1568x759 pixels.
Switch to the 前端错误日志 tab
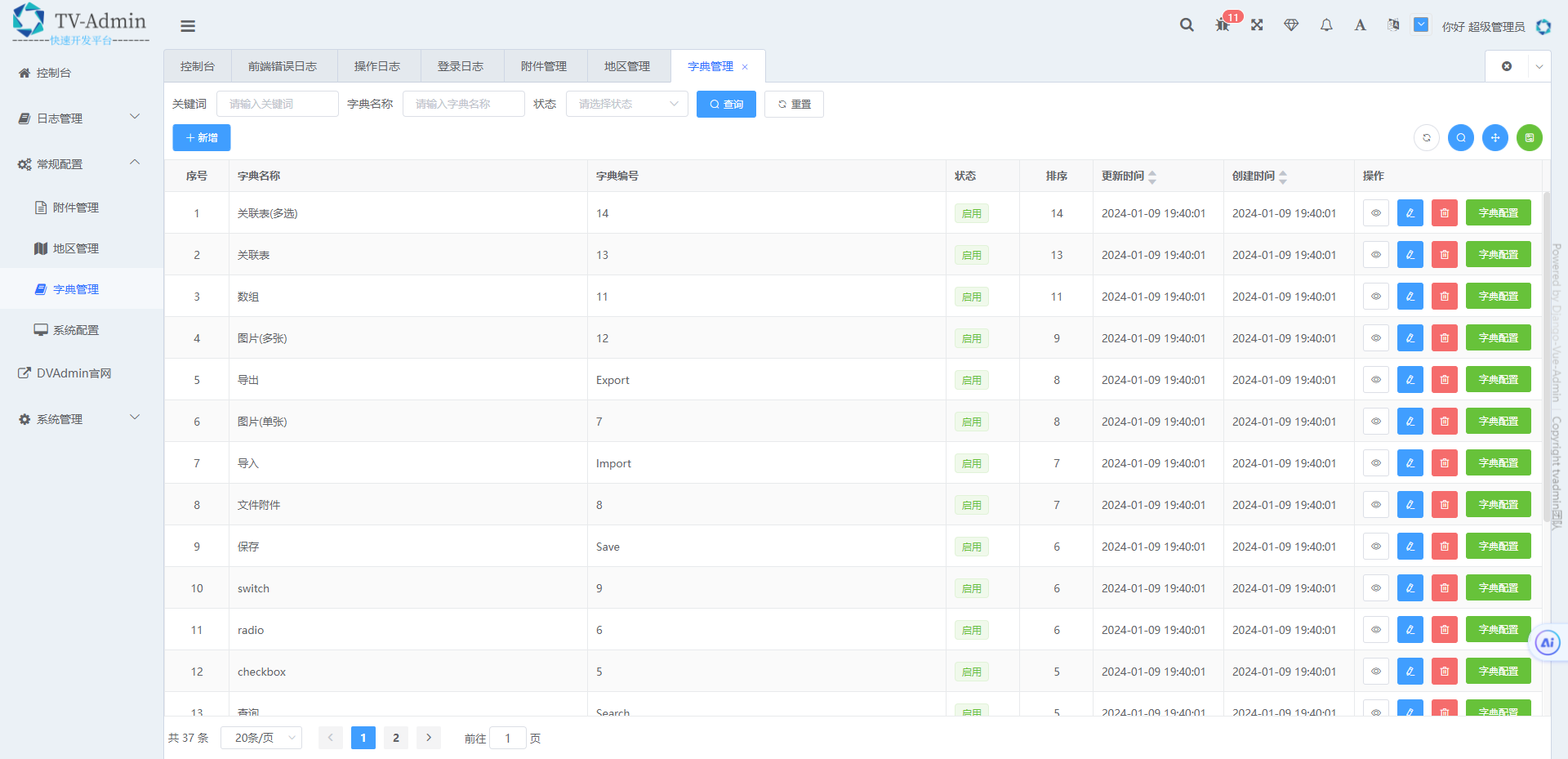pos(283,66)
